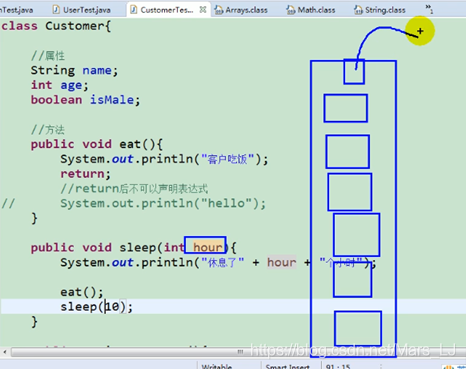
Task: Click the 'eat()' method declaration
Action: pos(97,144)
